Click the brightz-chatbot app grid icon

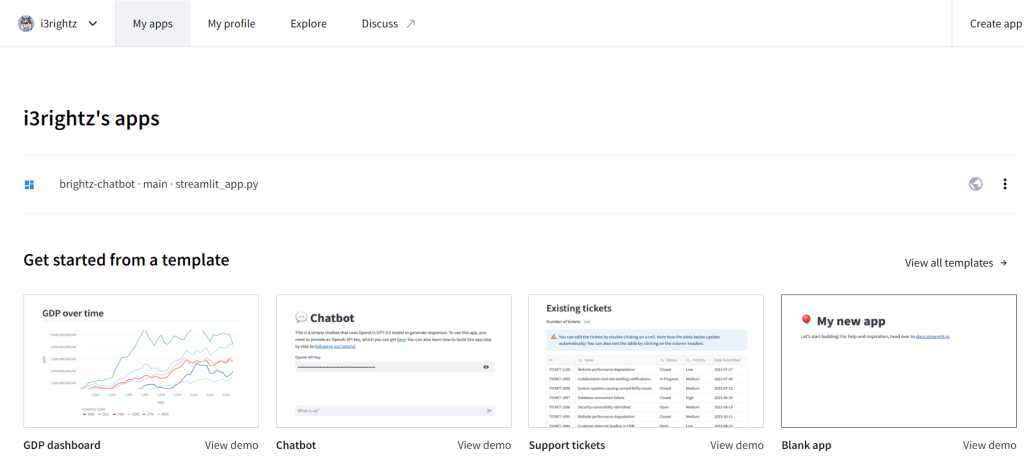[x=30, y=185]
